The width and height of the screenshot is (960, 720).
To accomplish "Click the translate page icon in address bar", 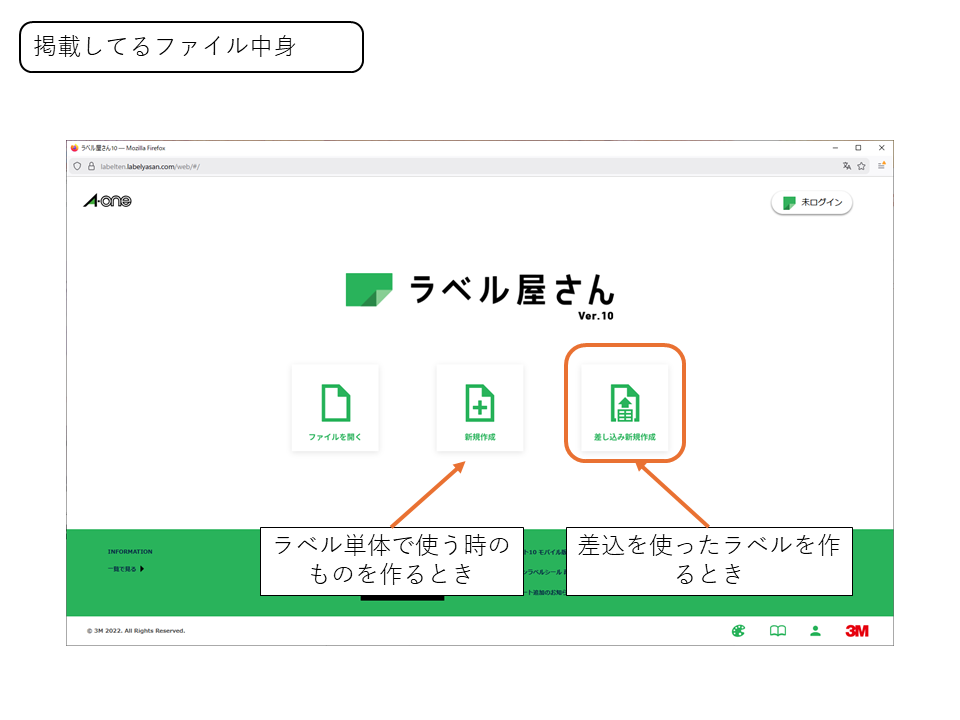I will pos(846,166).
